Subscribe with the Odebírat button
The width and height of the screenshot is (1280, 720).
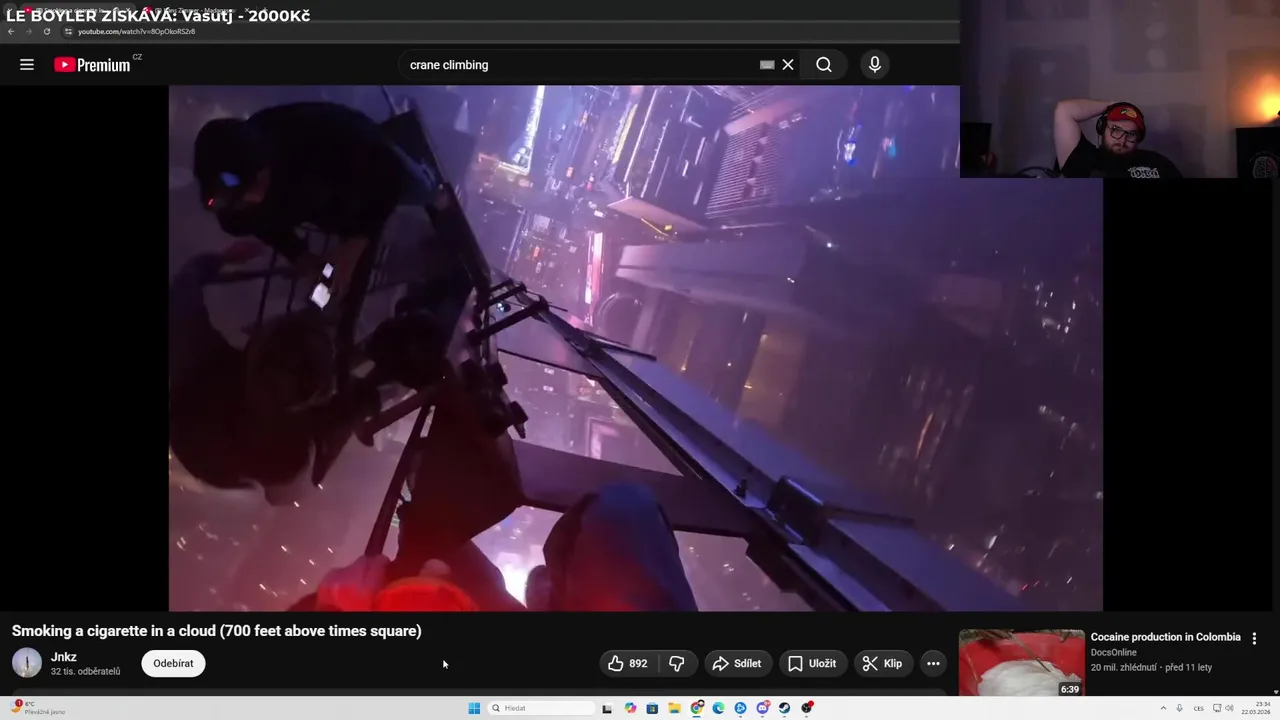pos(173,663)
